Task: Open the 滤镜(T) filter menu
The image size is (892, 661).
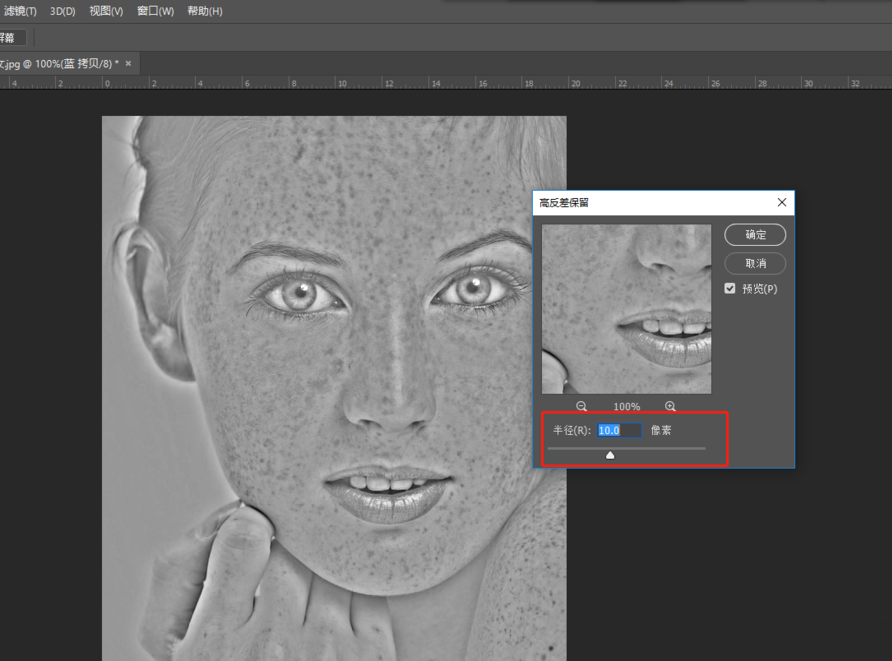Action: pos(18,11)
